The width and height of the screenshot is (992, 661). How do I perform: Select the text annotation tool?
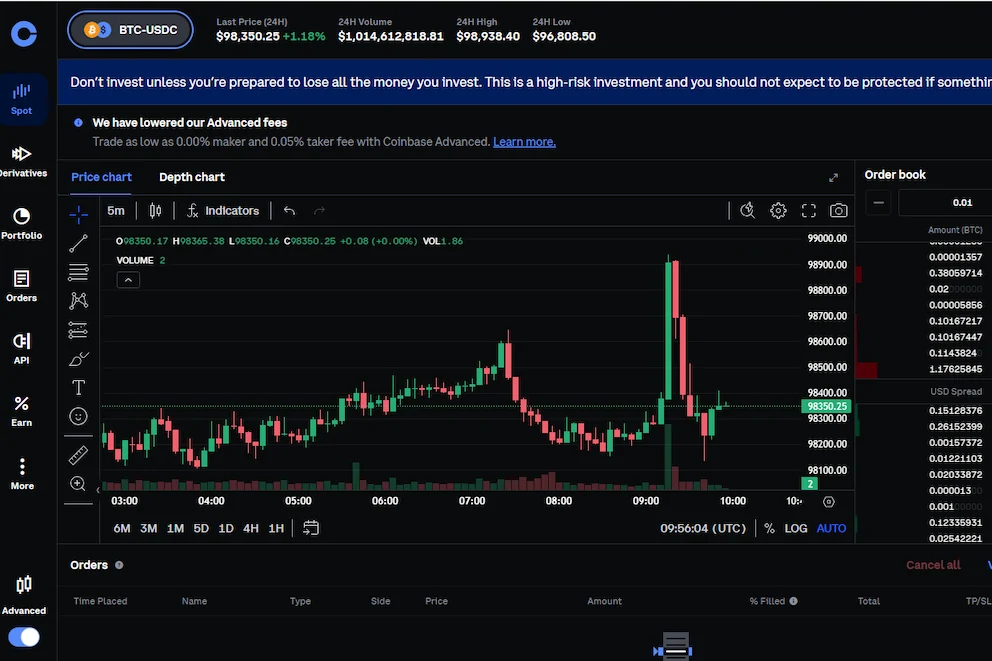tap(78, 388)
